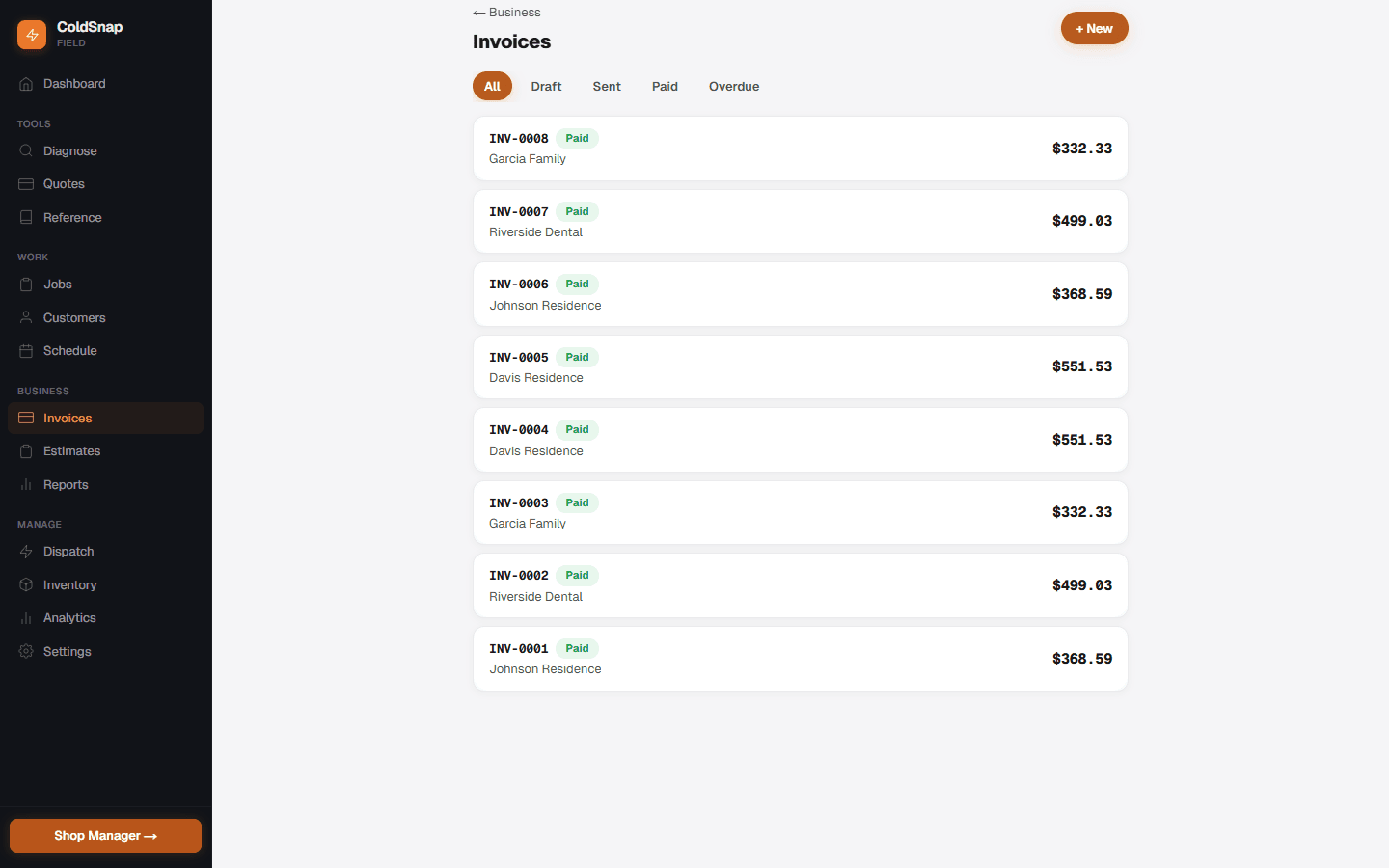Select the All filter tab
The height and width of the screenshot is (868, 1389).
[492, 86]
